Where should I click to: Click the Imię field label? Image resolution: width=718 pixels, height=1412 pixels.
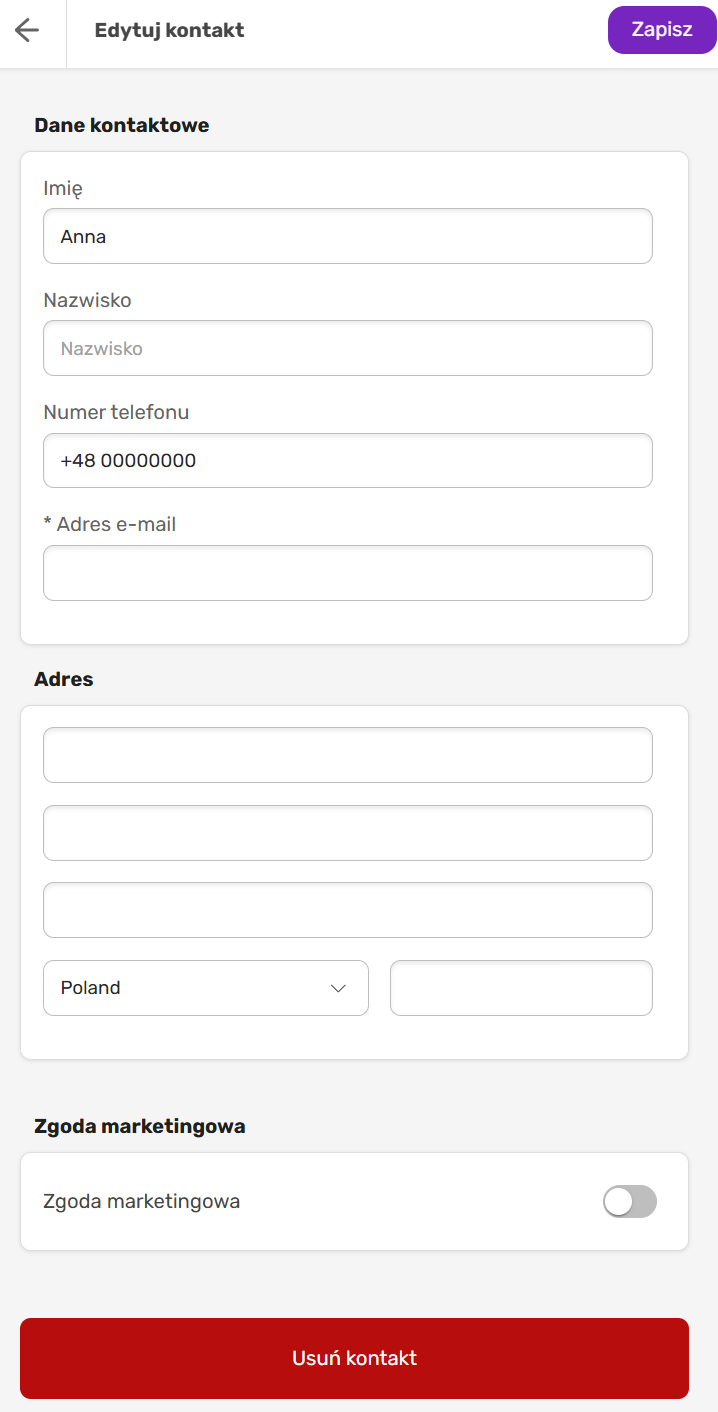(x=63, y=188)
